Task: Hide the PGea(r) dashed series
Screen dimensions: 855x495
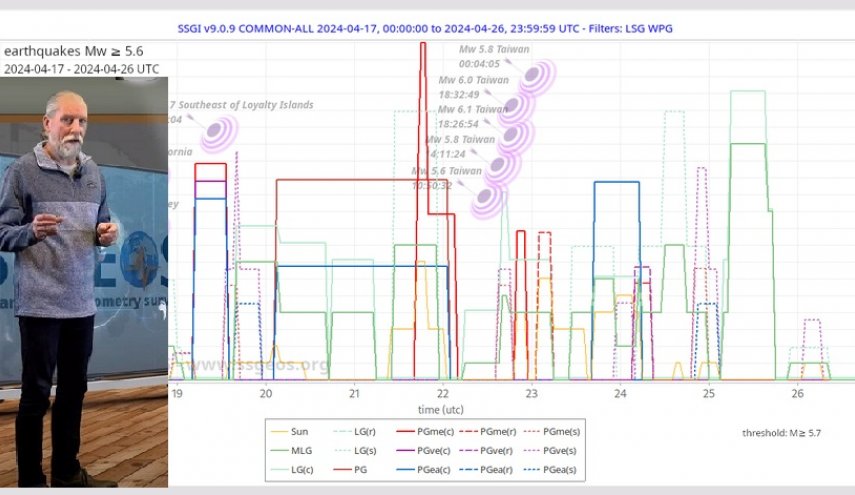Action: [487, 470]
